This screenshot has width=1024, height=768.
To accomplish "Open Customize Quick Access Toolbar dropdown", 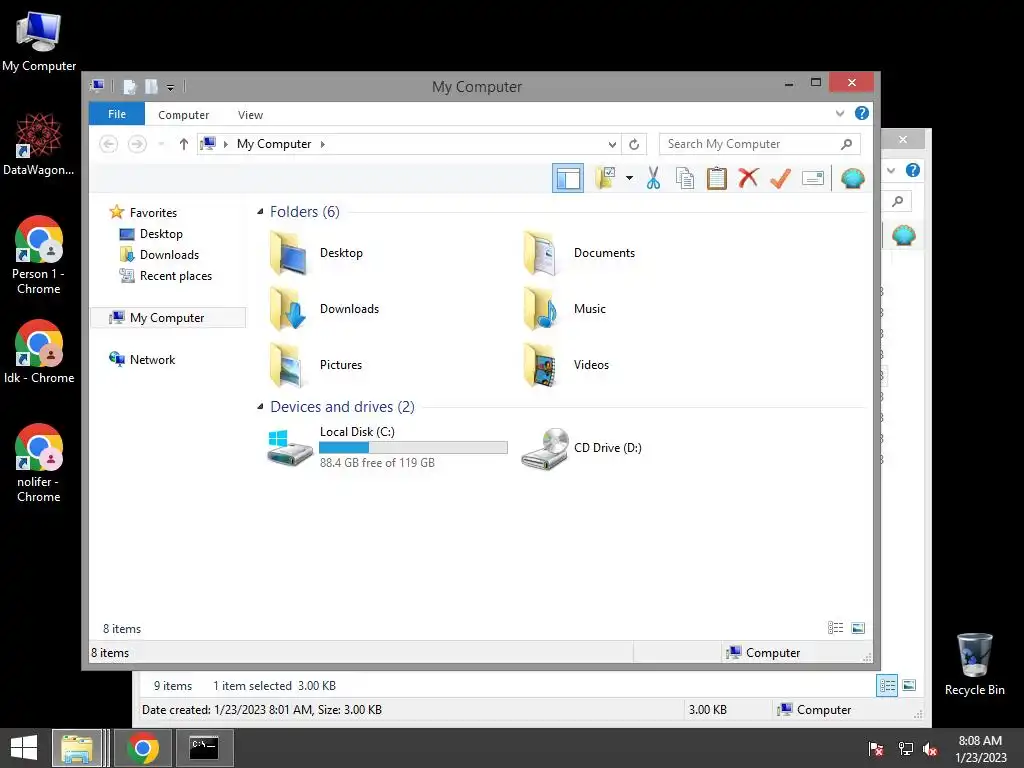I will [170, 87].
